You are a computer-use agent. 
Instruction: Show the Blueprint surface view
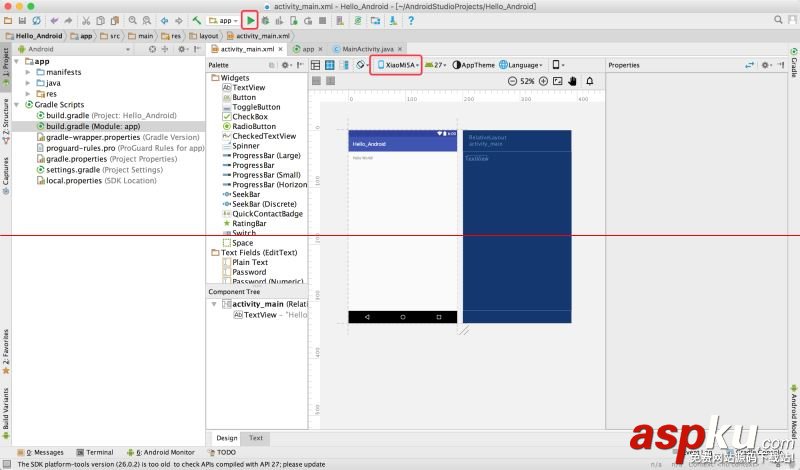point(330,65)
